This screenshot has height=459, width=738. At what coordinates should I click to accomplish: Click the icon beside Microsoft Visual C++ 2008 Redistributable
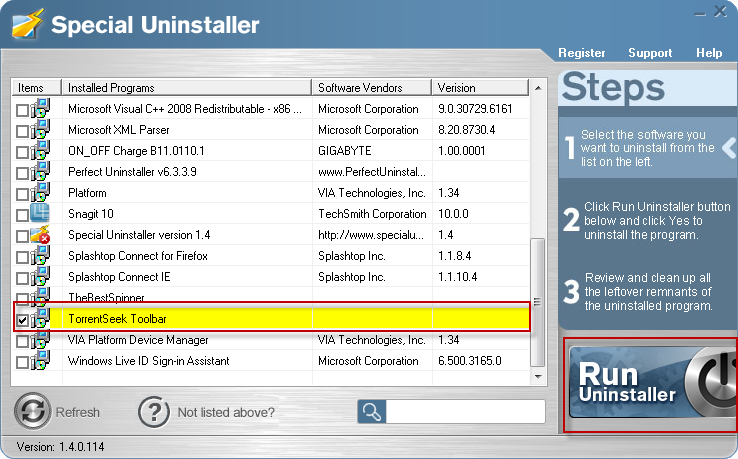40,109
